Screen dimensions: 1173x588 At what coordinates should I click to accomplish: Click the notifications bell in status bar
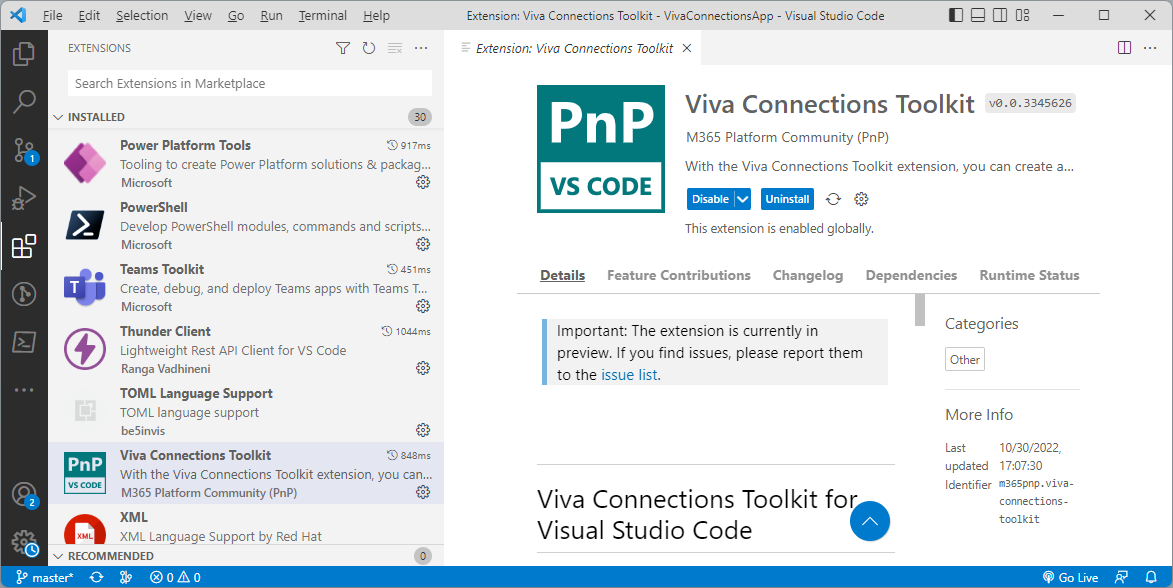click(1151, 577)
